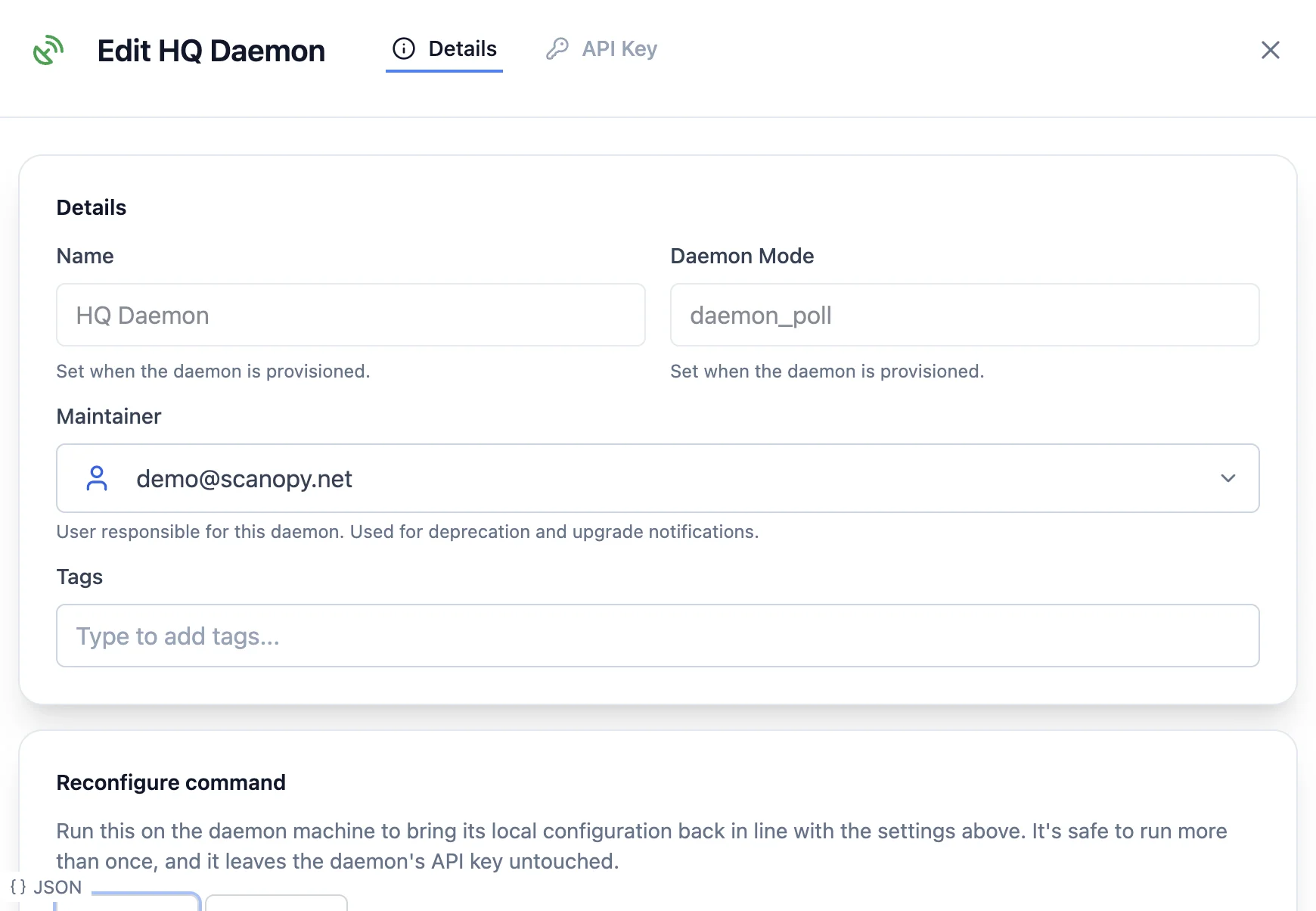This screenshot has height=911, width=1316.
Task: Click the 'Name' field label
Action: (x=85, y=256)
